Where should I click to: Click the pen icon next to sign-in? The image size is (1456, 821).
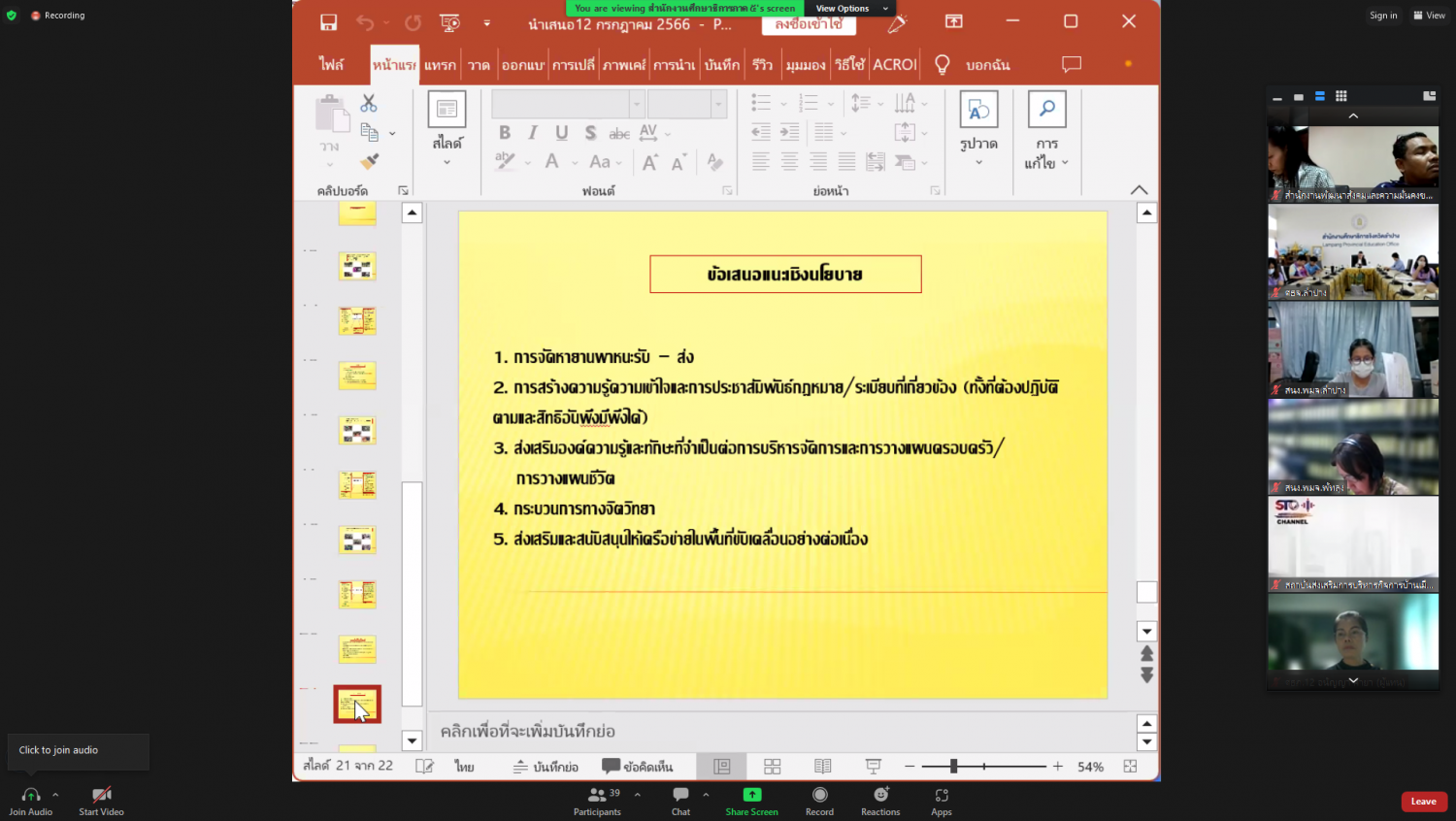click(896, 22)
